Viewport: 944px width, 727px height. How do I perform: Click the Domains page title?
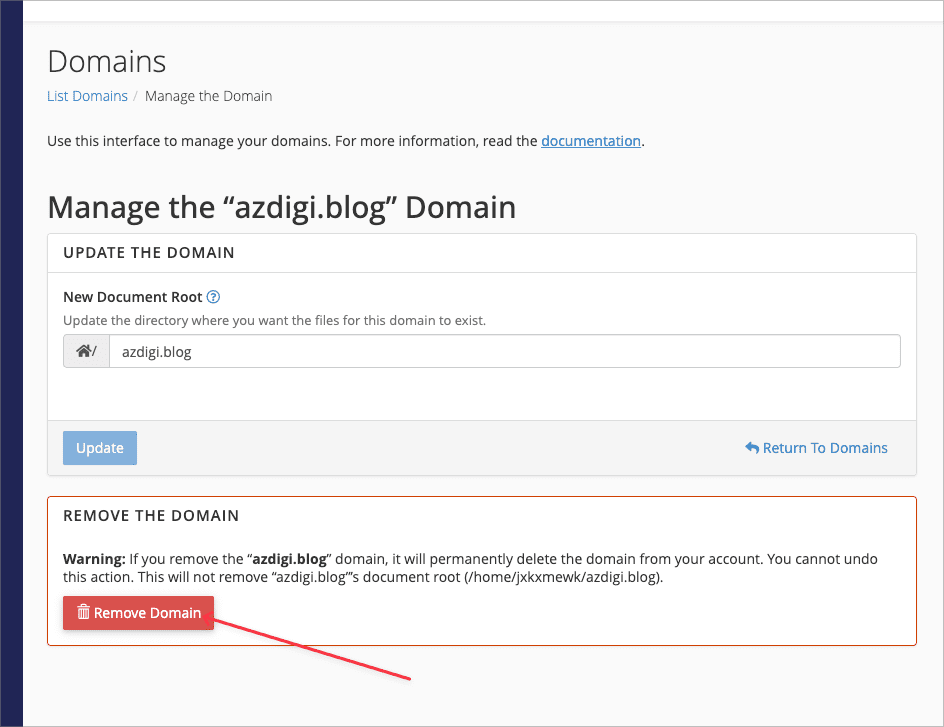point(107,61)
